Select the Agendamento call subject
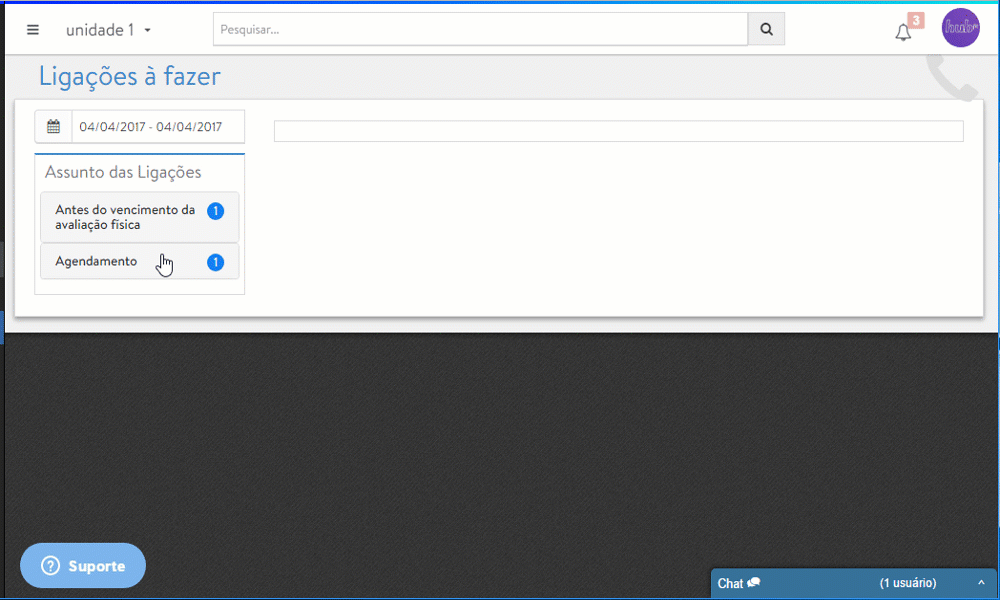This screenshot has height=600, width=1000. 97,261
